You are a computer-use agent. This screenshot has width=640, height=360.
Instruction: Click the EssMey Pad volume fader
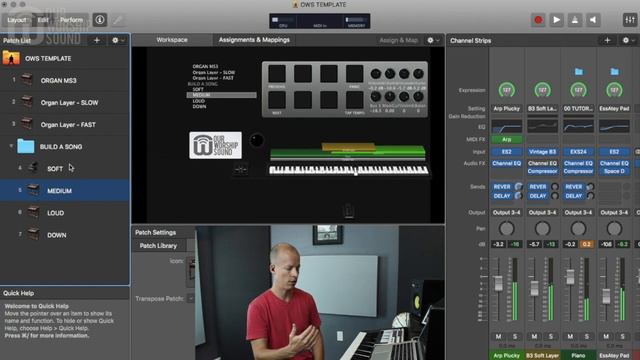tap(606, 296)
